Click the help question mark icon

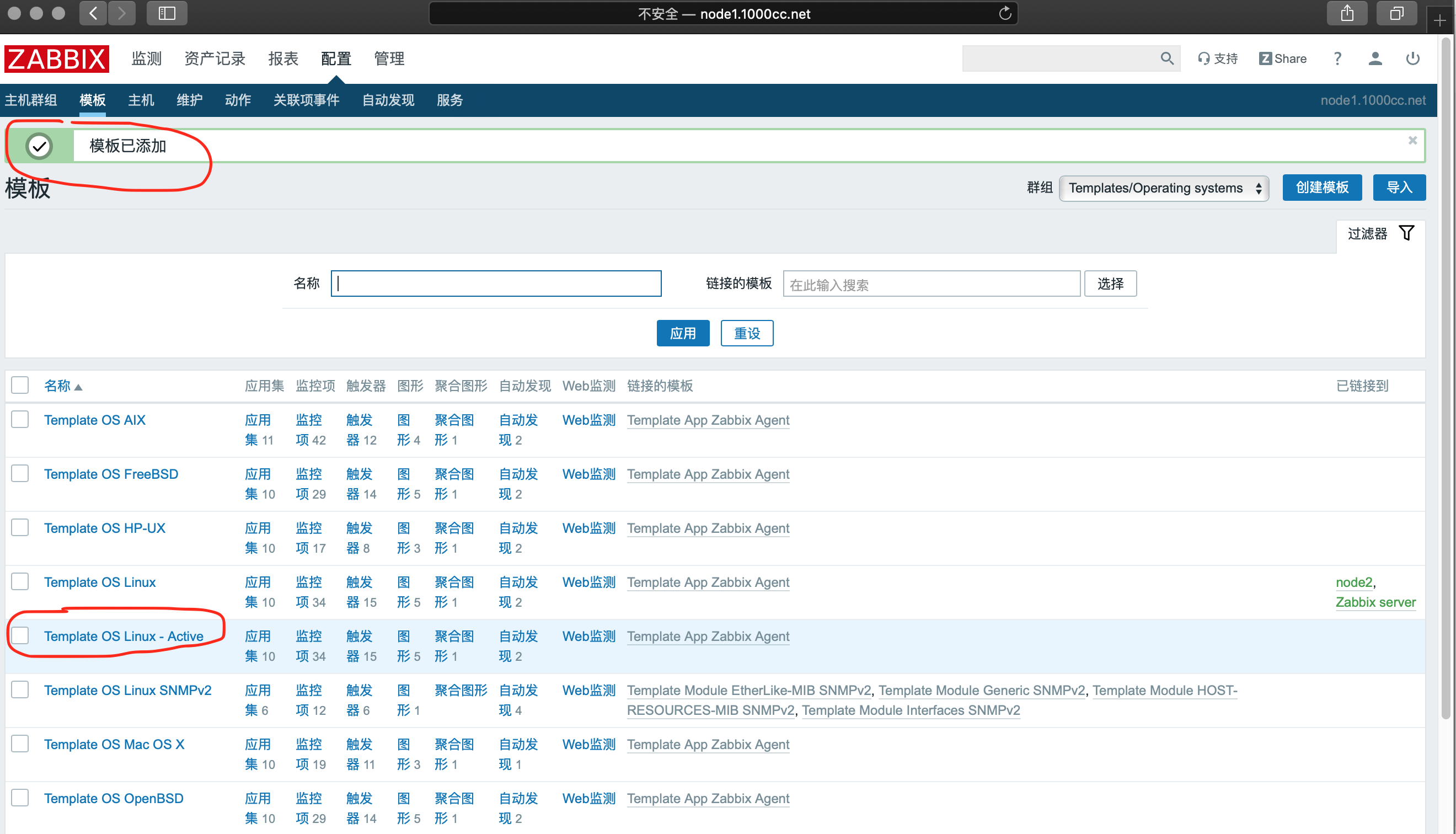click(1337, 58)
